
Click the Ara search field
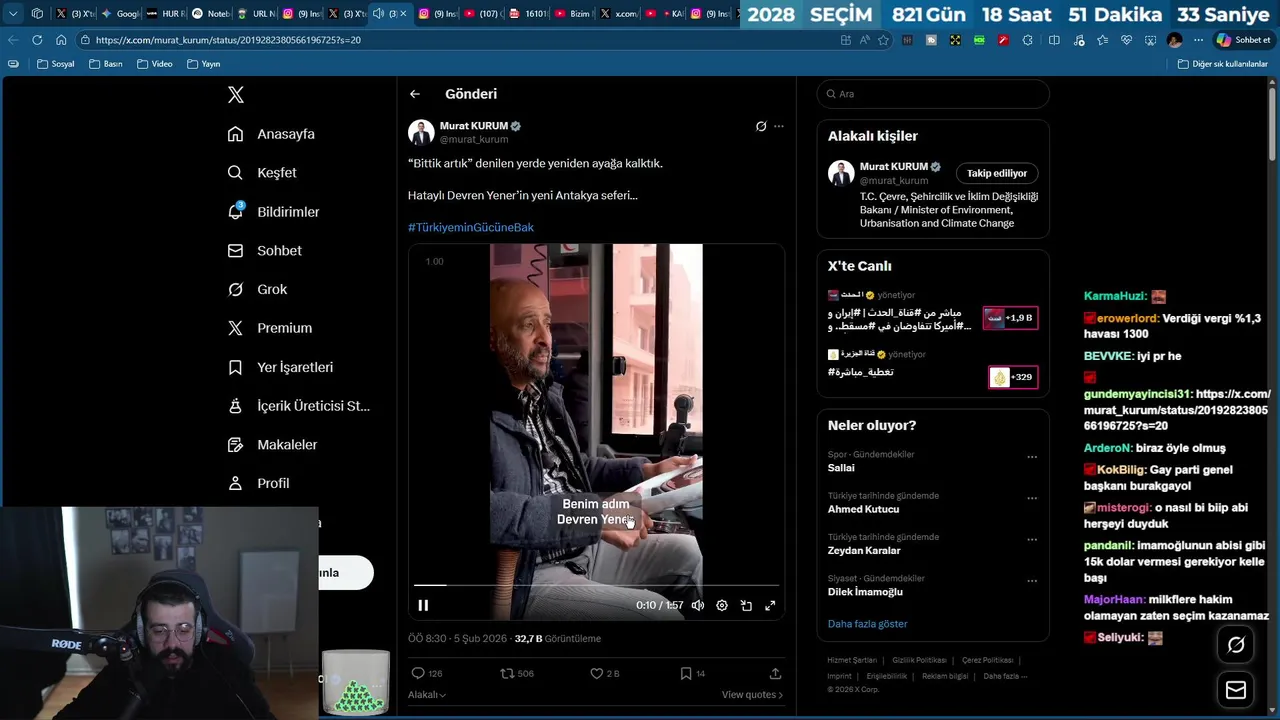coord(933,94)
